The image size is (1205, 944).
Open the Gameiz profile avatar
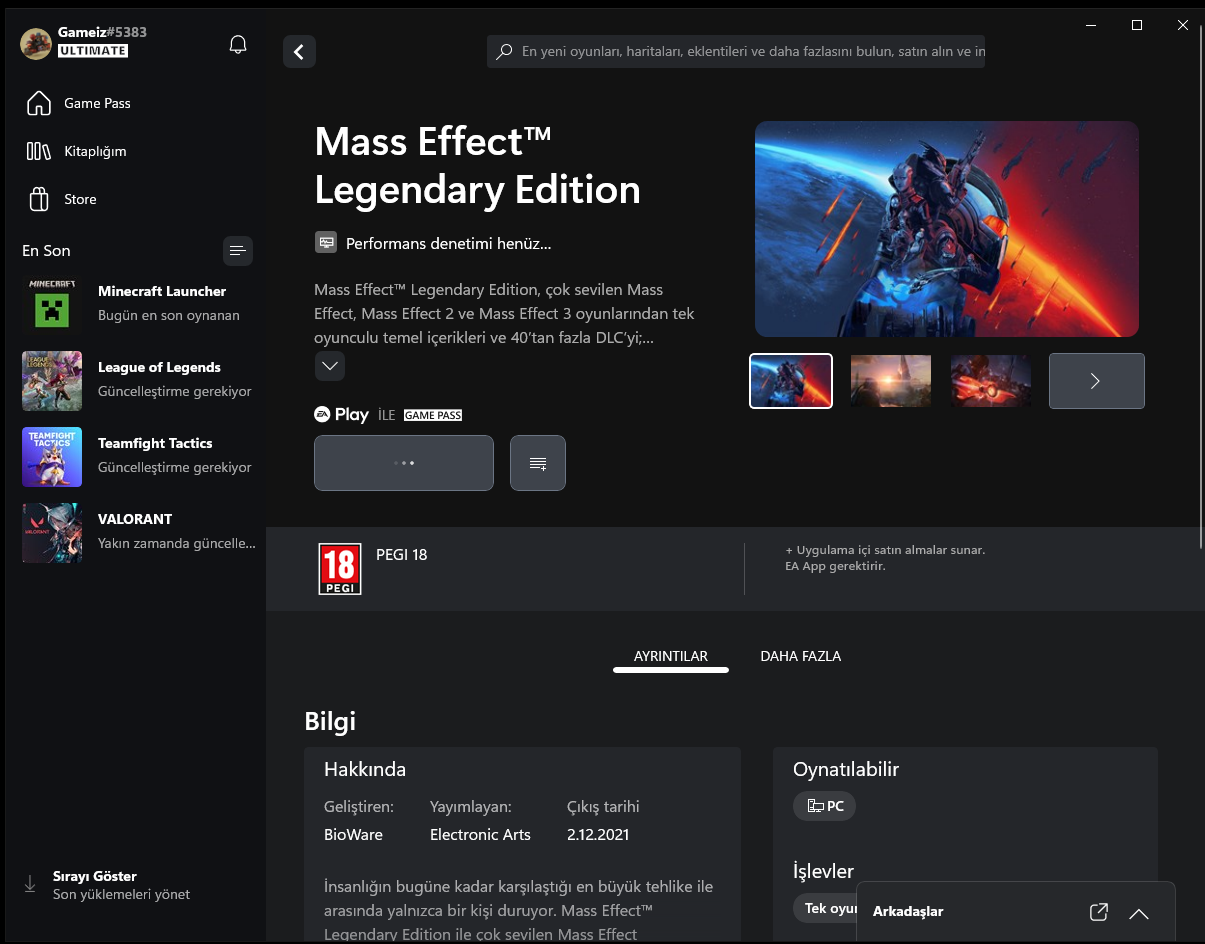pyautogui.click(x=36, y=44)
